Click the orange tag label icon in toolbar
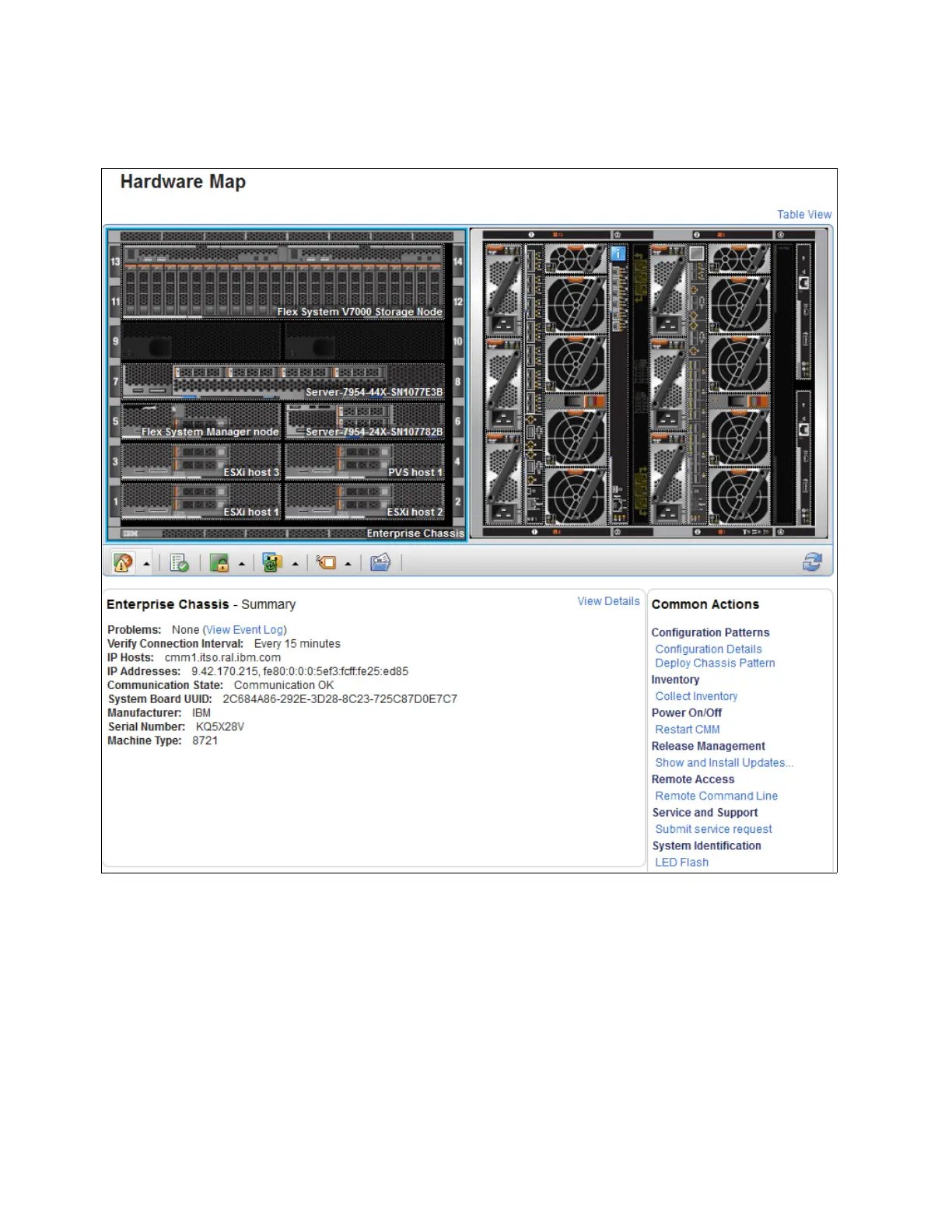 click(326, 562)
